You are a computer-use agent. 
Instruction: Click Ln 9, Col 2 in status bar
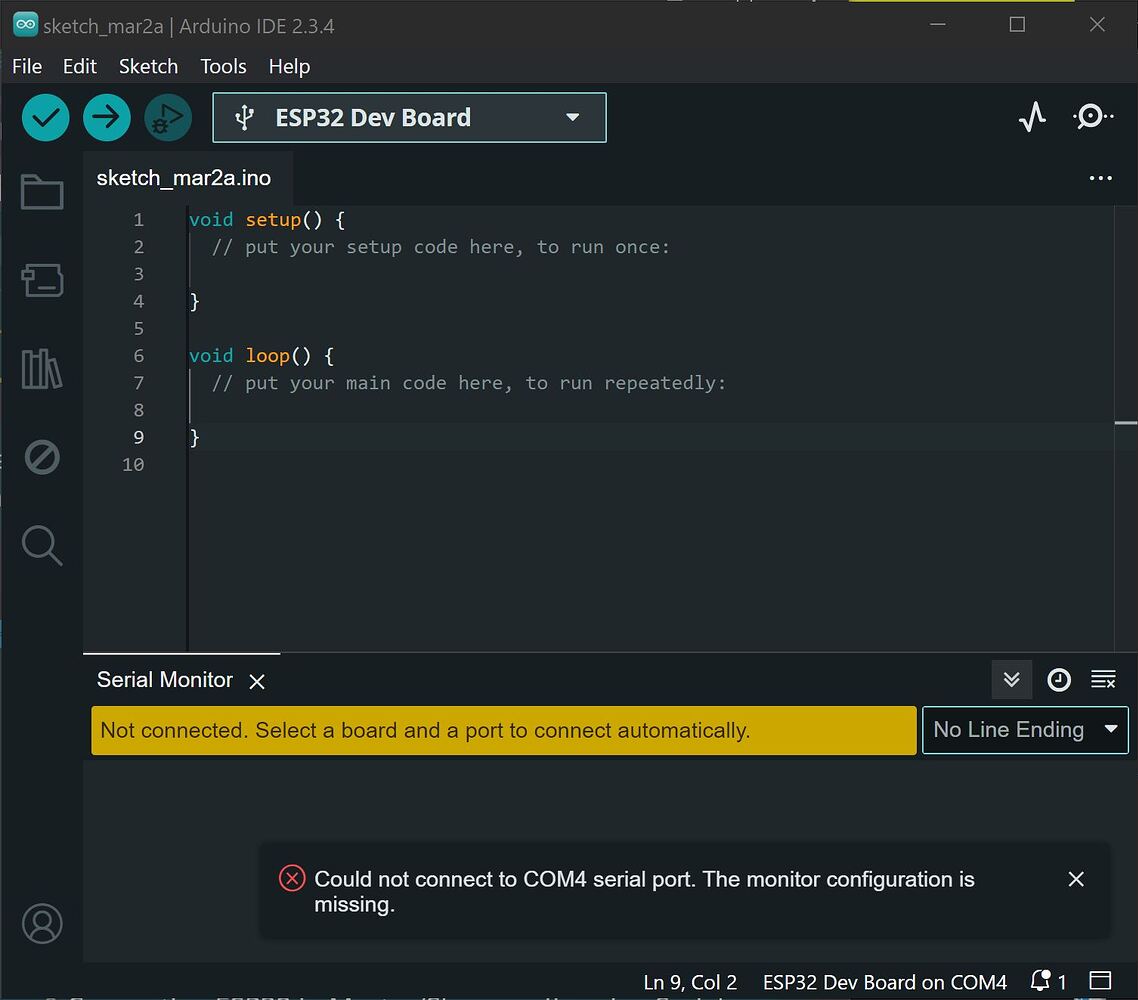point(690,982)
